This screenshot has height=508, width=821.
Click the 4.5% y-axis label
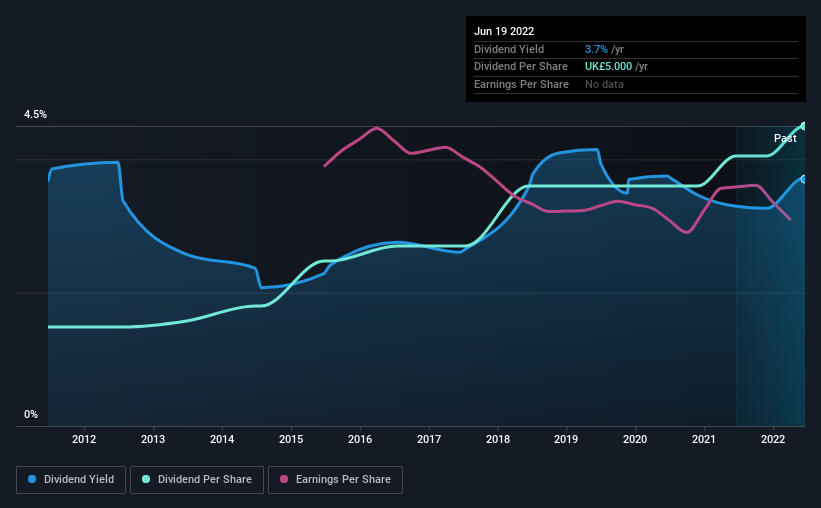click(35, 115)
